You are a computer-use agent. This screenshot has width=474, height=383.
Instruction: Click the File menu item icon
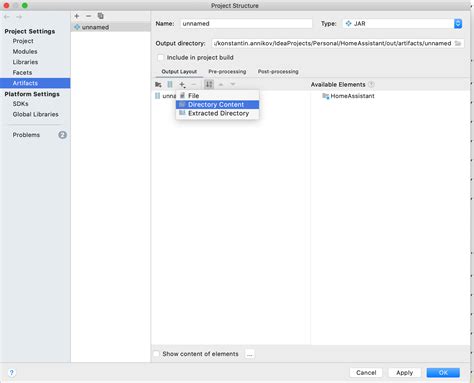(x=182, y=96)
